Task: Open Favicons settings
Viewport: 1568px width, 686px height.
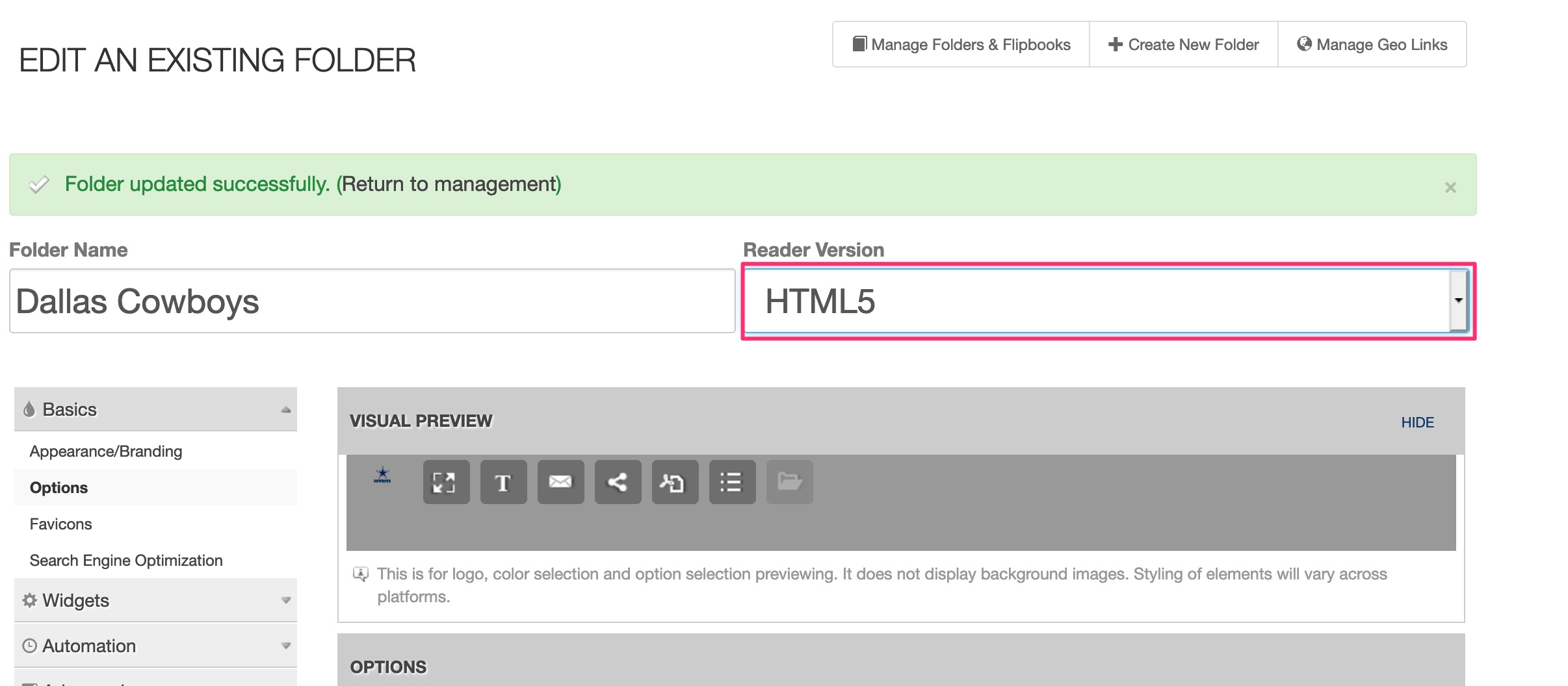Action: (60, 524)
